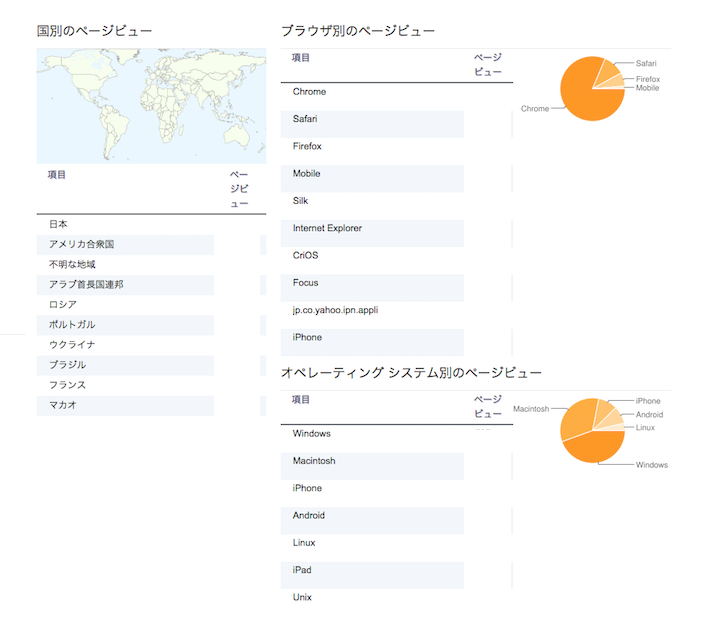
Task: Click the Macintosh row in OS table
Action: pos(397,466)
